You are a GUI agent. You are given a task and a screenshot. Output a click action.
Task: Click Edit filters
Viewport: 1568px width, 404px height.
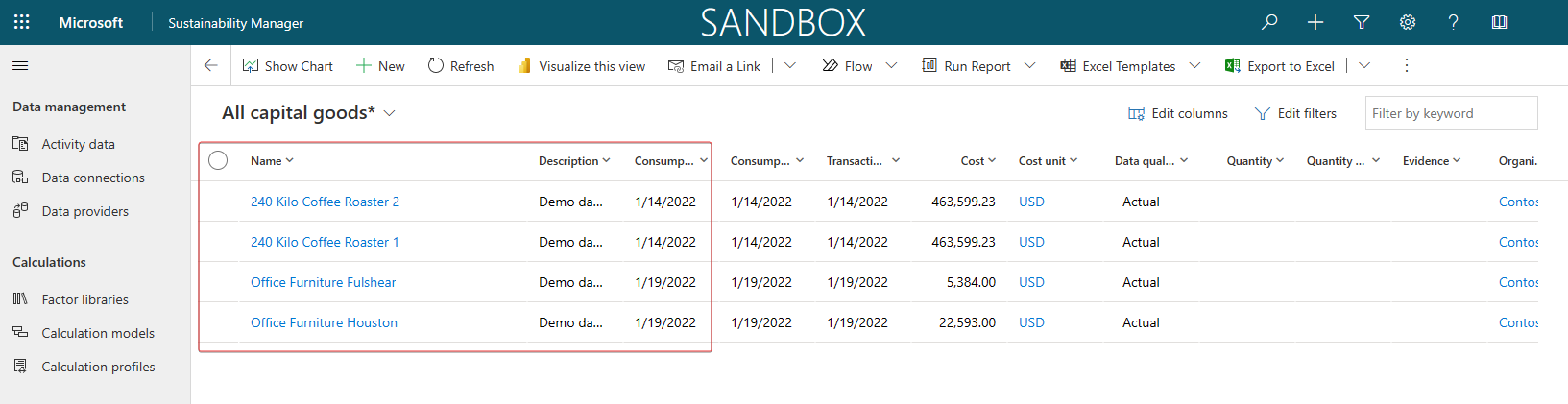point(1295,113)
